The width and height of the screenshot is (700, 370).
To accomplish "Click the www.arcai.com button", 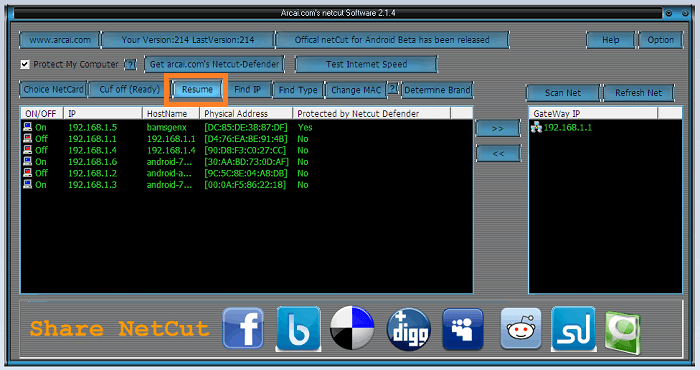I will pyautogui.click(x=60, y=40).
